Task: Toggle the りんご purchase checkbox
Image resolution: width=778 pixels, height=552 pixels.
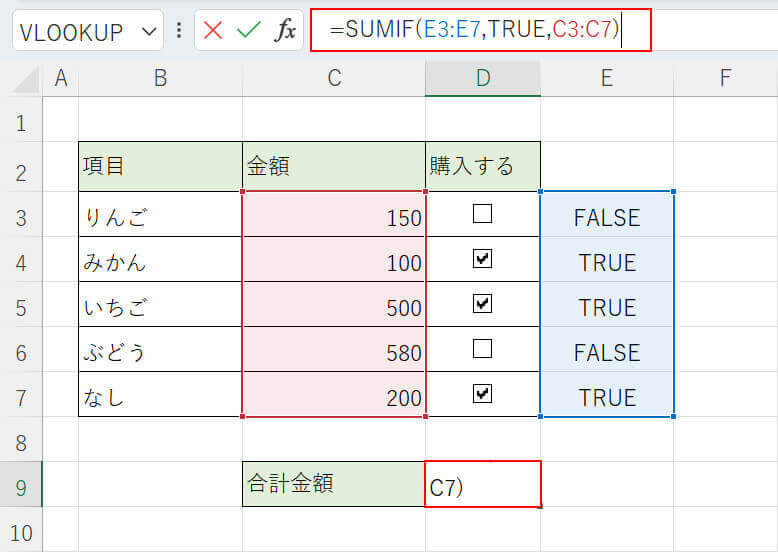Action: tap(483, 214)
